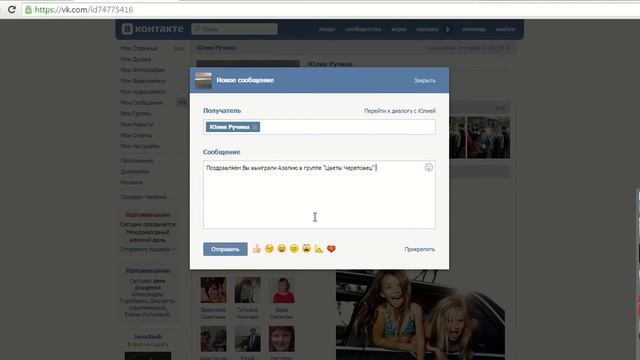640x360 pixels.
Task: Open сообщества in the top navigation
Action: [x=363, y=29]
